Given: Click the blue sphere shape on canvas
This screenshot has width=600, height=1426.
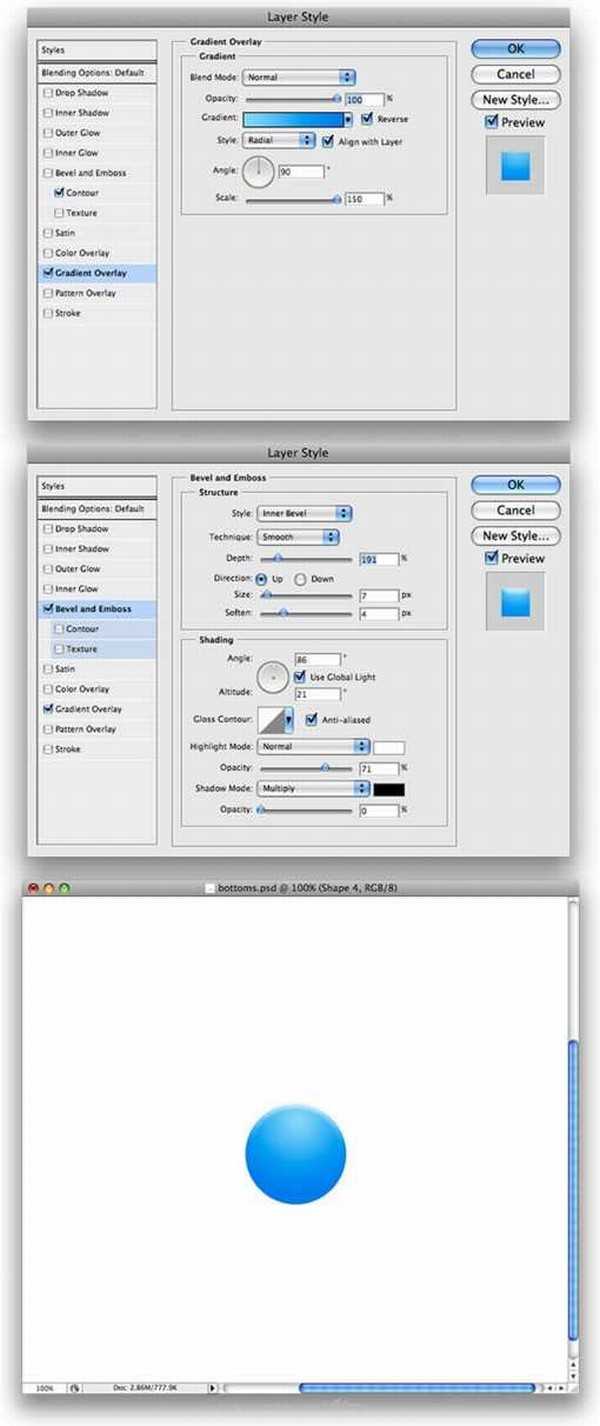Looking at the screenshot, I should pos(295,1154).
